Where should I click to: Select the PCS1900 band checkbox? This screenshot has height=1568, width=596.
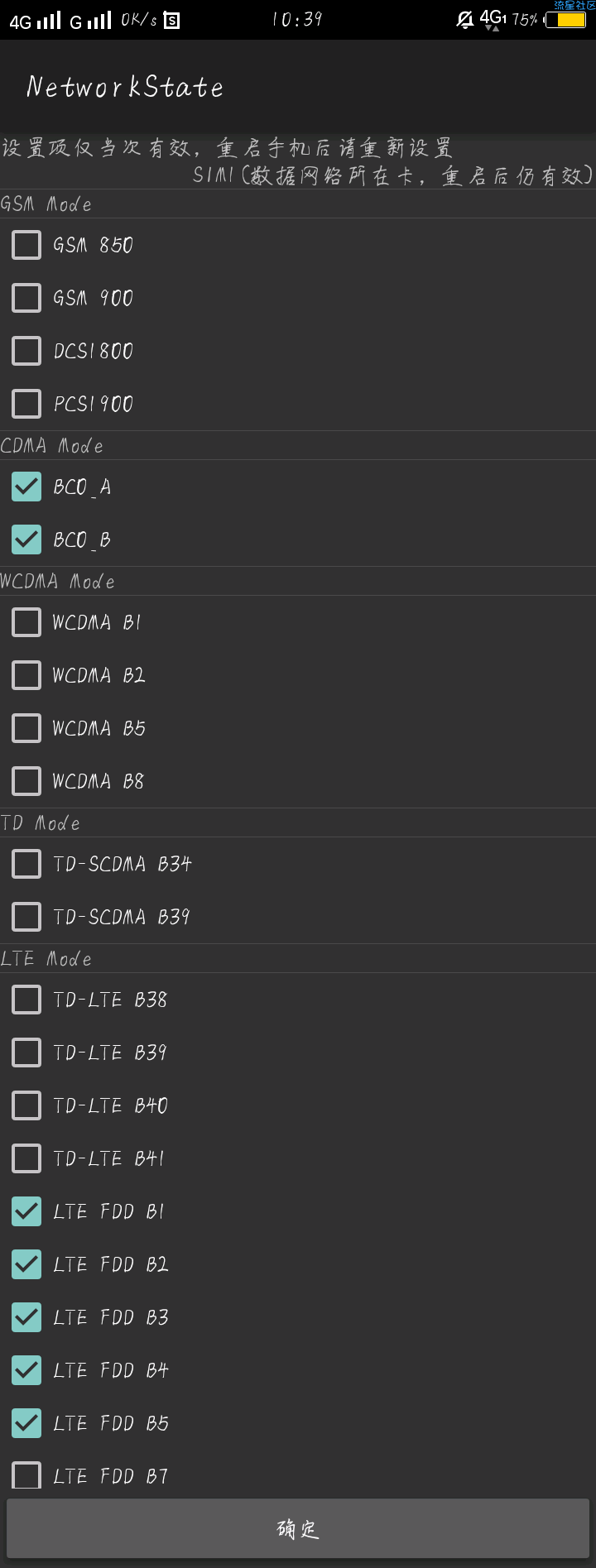(26, 404)
